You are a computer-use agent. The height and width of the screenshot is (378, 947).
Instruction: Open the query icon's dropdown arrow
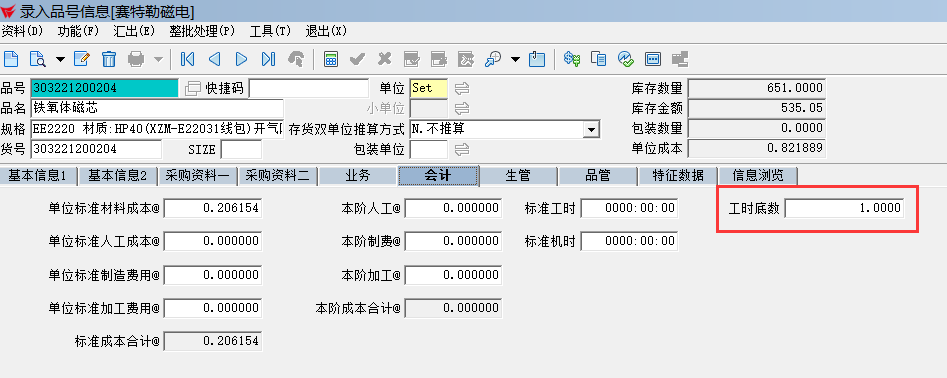point(60,59)
